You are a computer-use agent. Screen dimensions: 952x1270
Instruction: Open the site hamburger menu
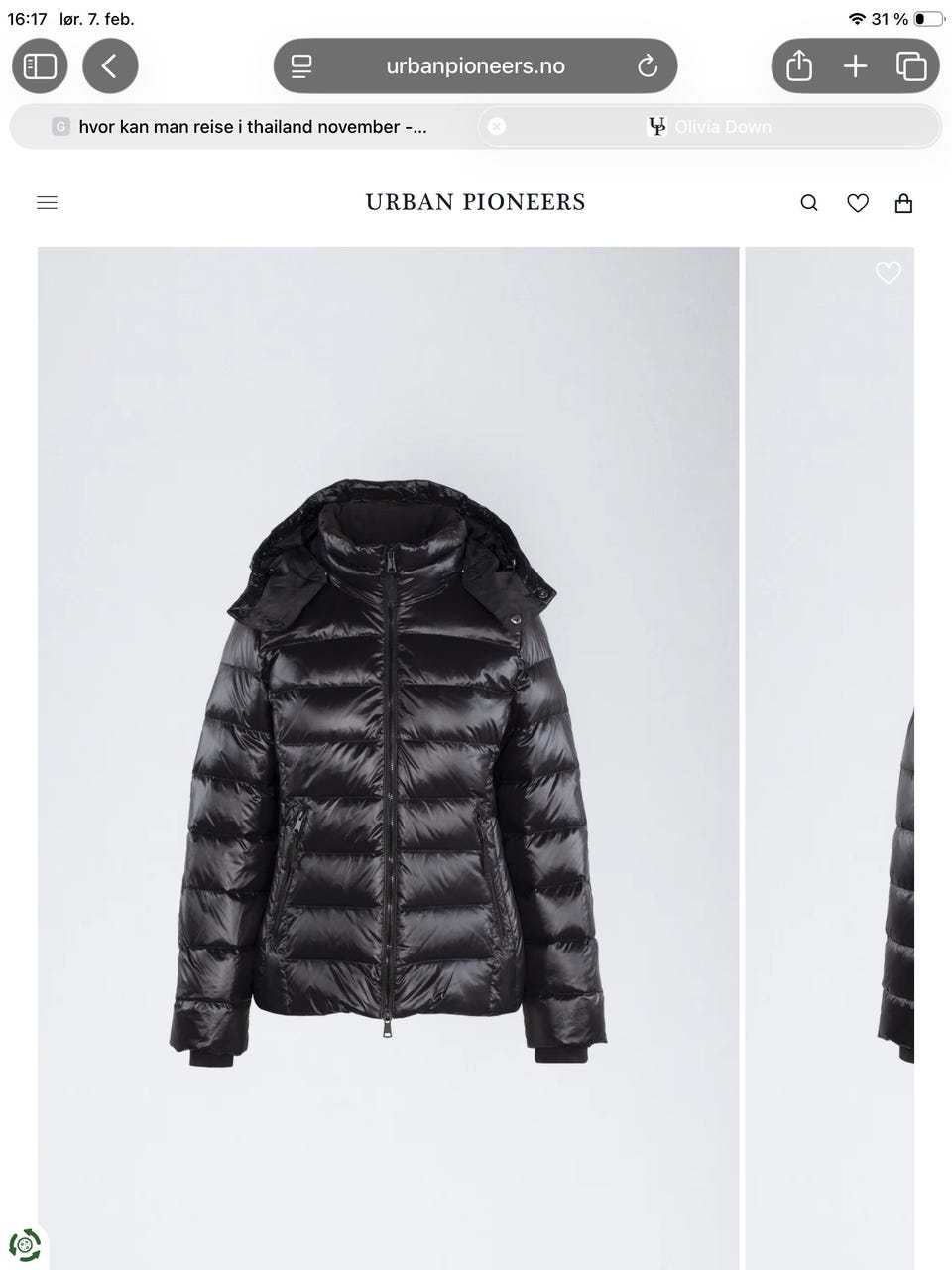pyautogui.click(x=47, y=202)
